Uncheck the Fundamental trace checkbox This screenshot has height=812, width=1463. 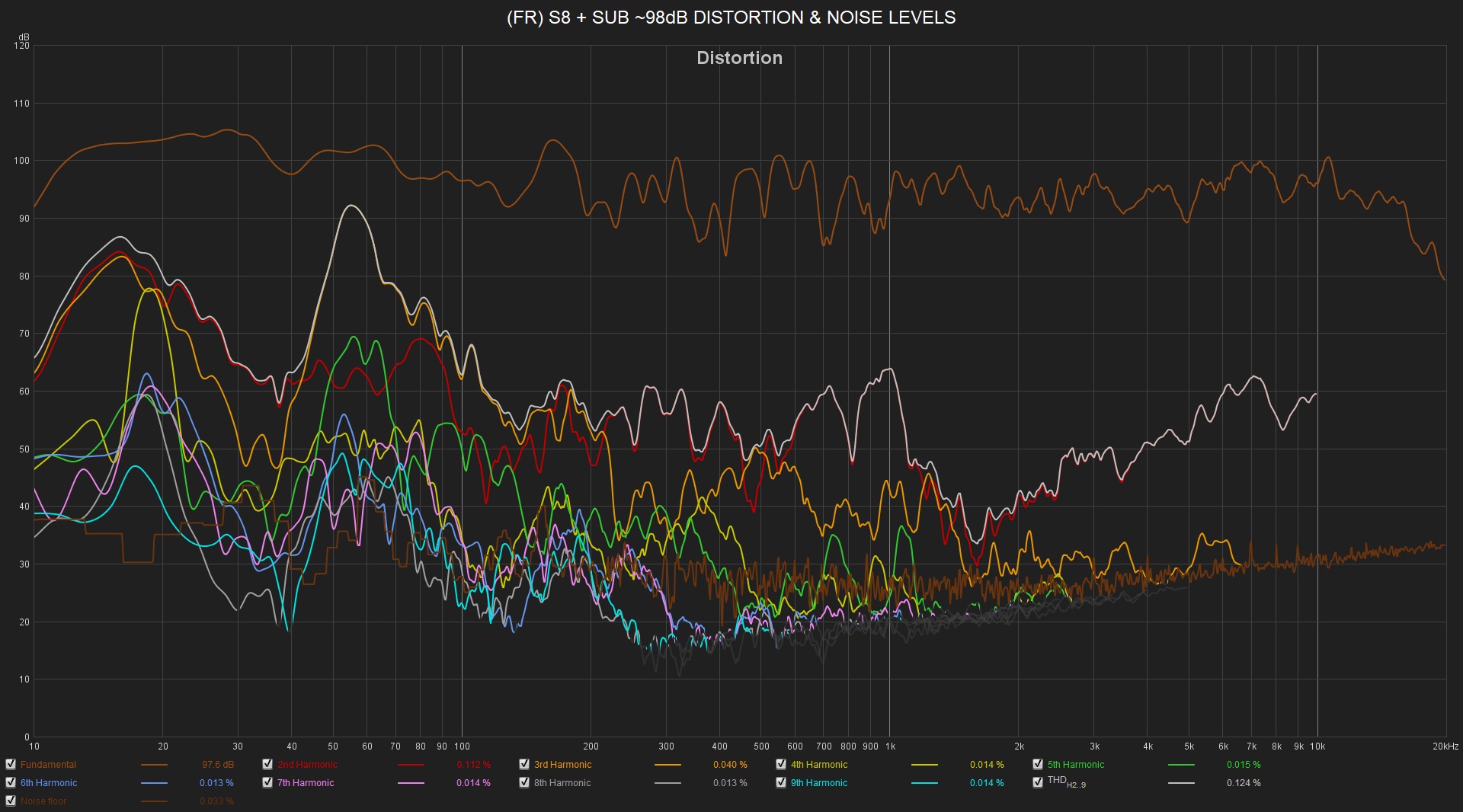click(x=11, y=764)
